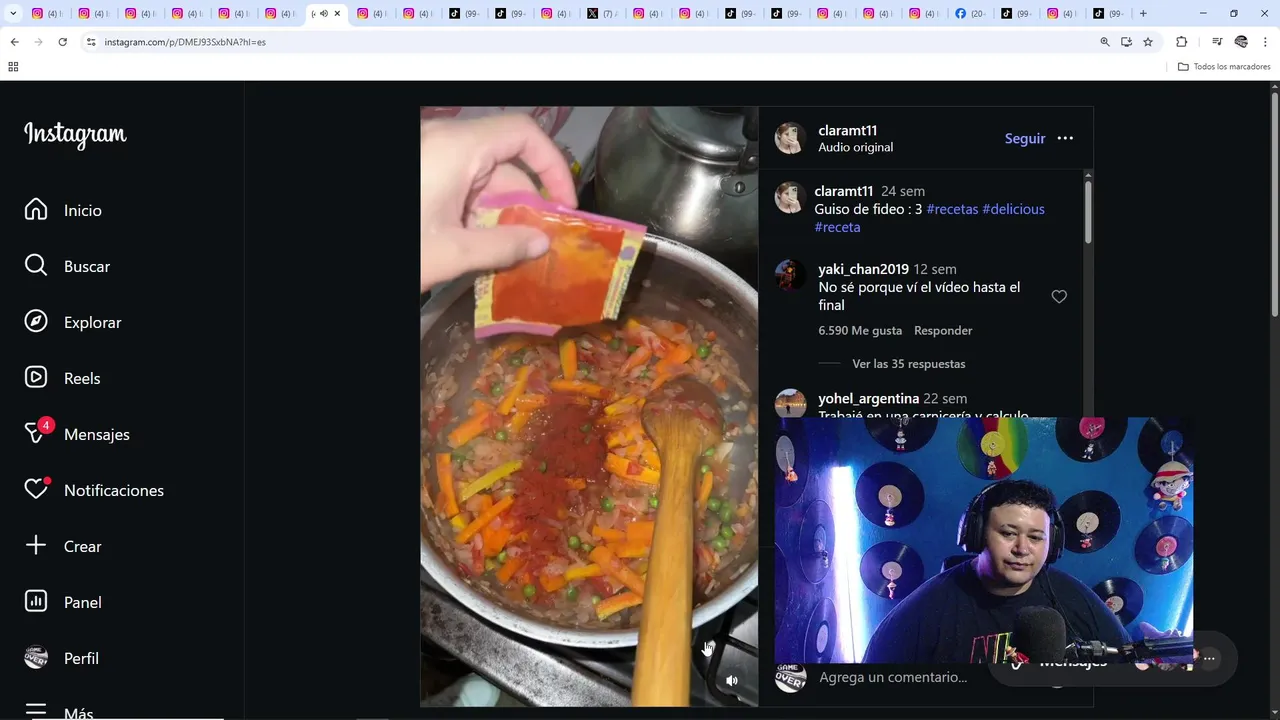
Task: Open post options three-dot menu
Action: pyautogui.click(x=1065, y=138)
